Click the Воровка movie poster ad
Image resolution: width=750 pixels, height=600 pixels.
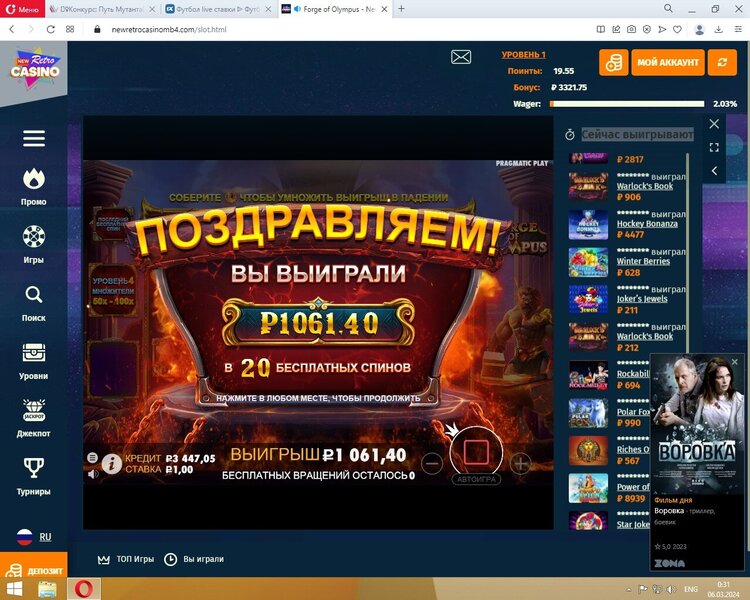(x=697, y=423)
